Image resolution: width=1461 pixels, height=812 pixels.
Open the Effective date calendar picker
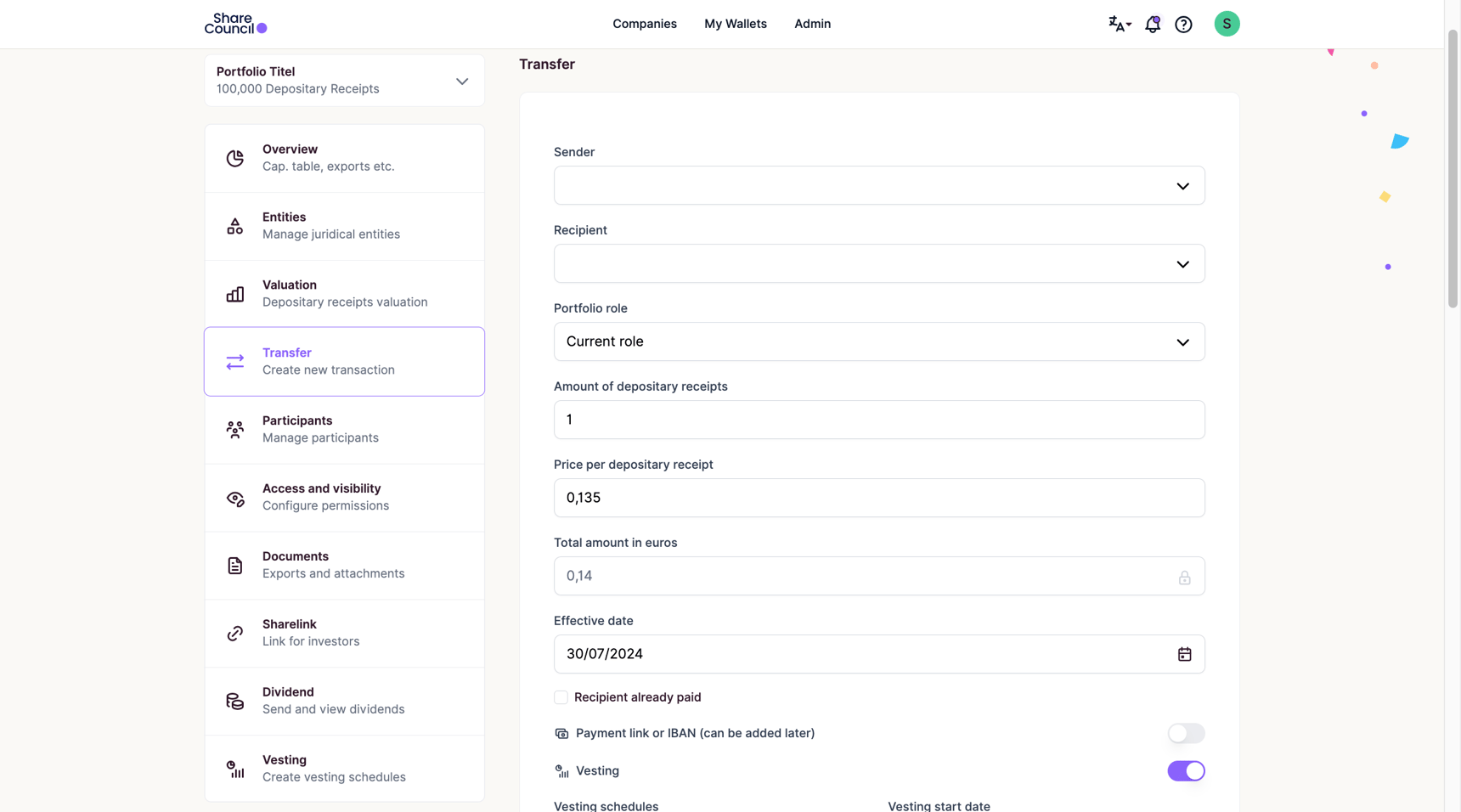(1184, 654)
